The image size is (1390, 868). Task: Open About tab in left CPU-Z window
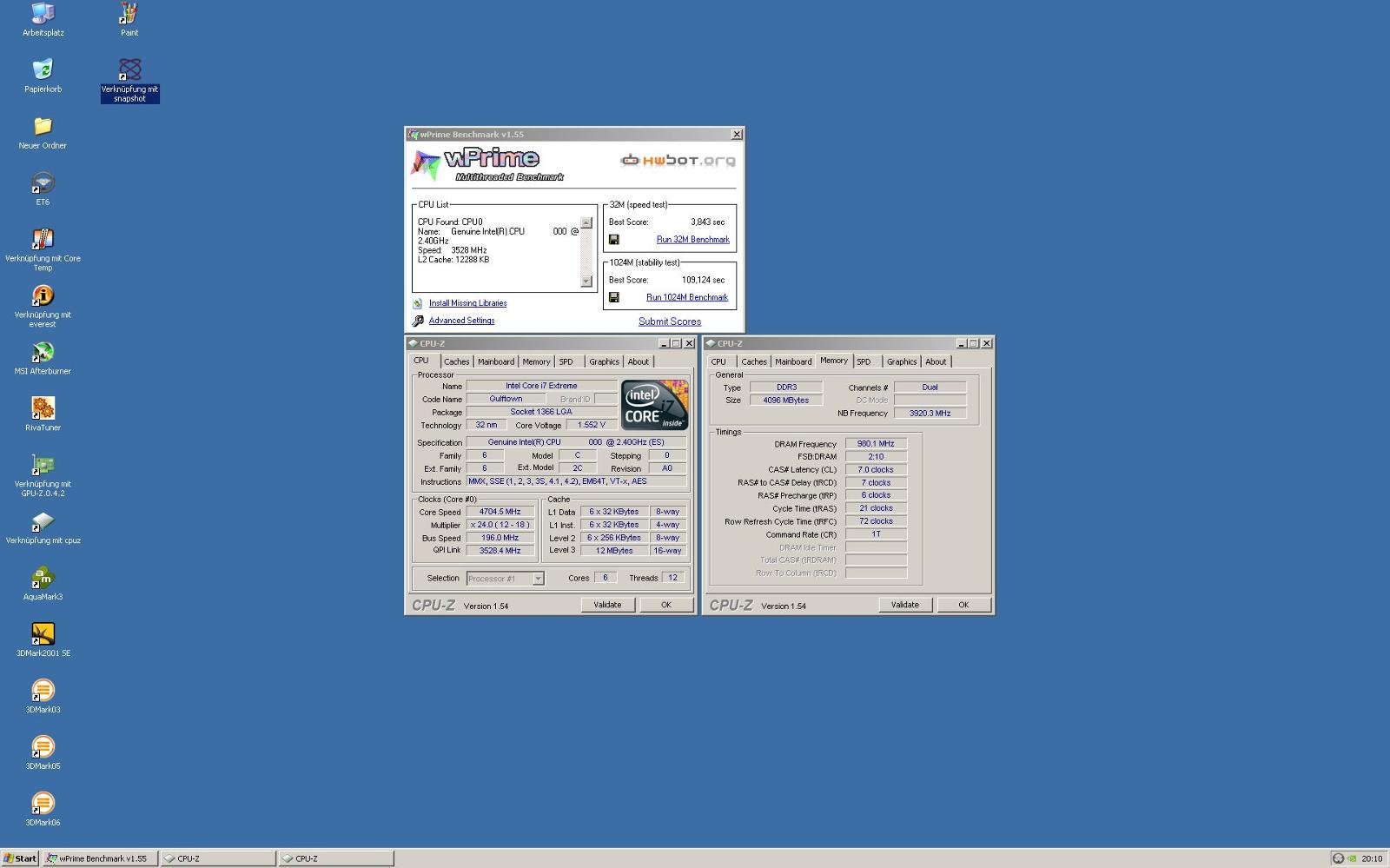pos(639,362)
